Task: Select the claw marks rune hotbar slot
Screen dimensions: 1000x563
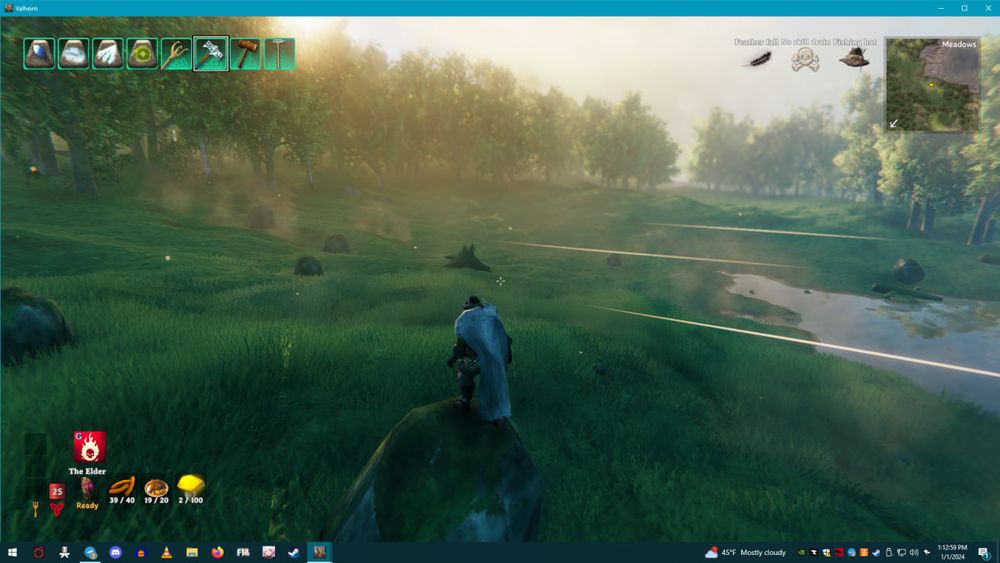Action: pos(108,54)
